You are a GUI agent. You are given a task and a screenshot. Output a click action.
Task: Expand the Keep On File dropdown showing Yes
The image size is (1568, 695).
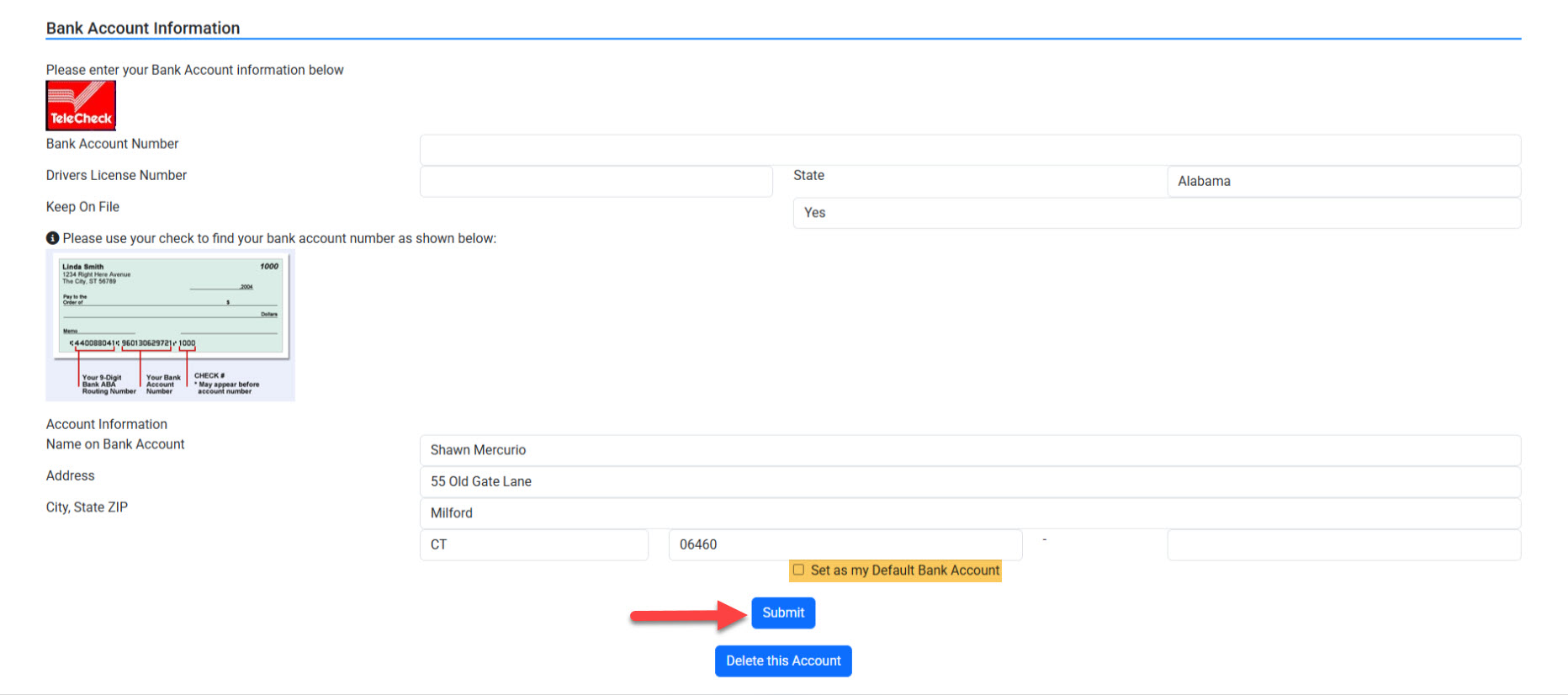1156,213
